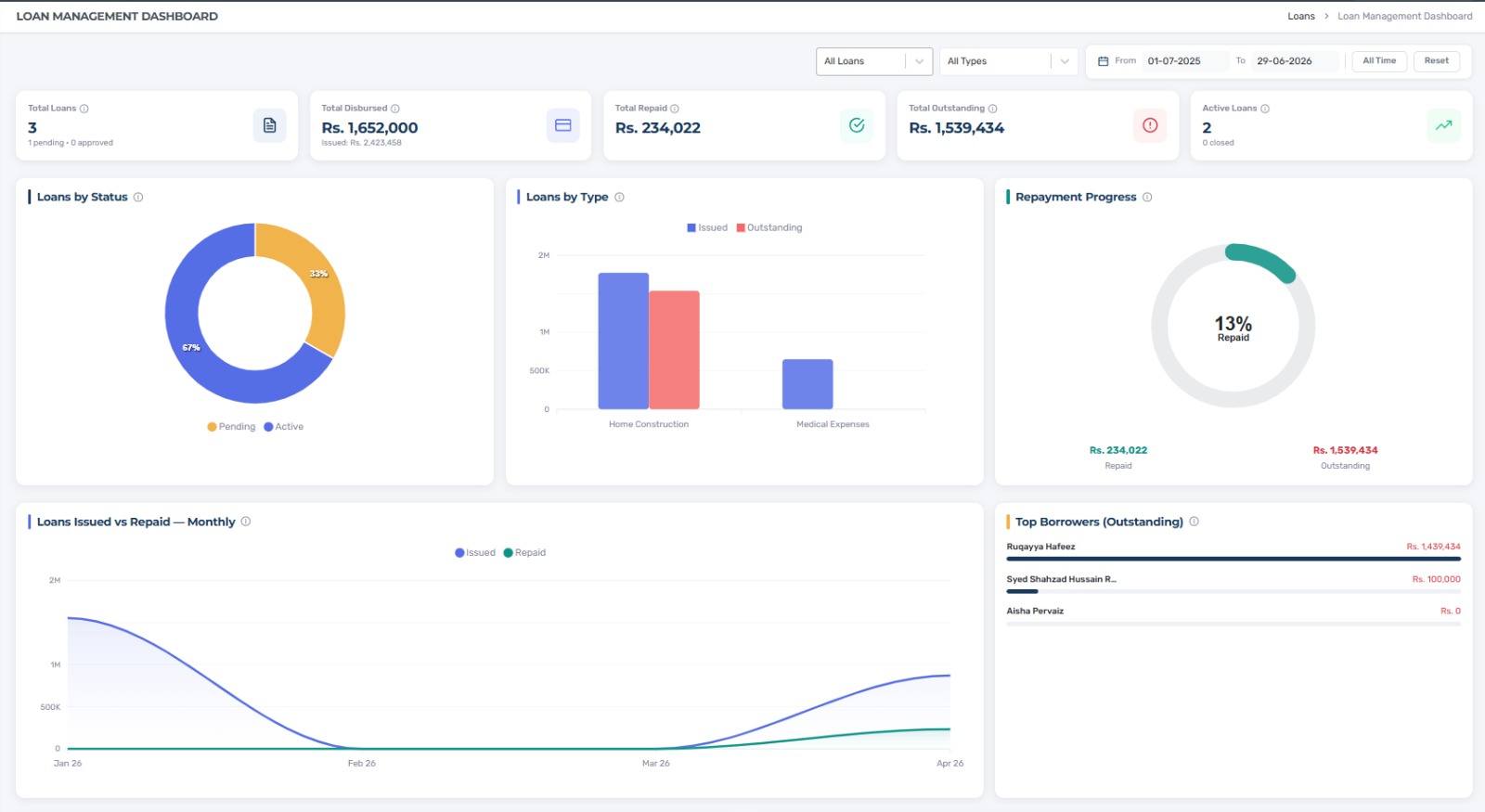The height and width of the screenshot is (812, 1485).
Task: Click Medical Expenses Issued bar
Action: point(807,384)
